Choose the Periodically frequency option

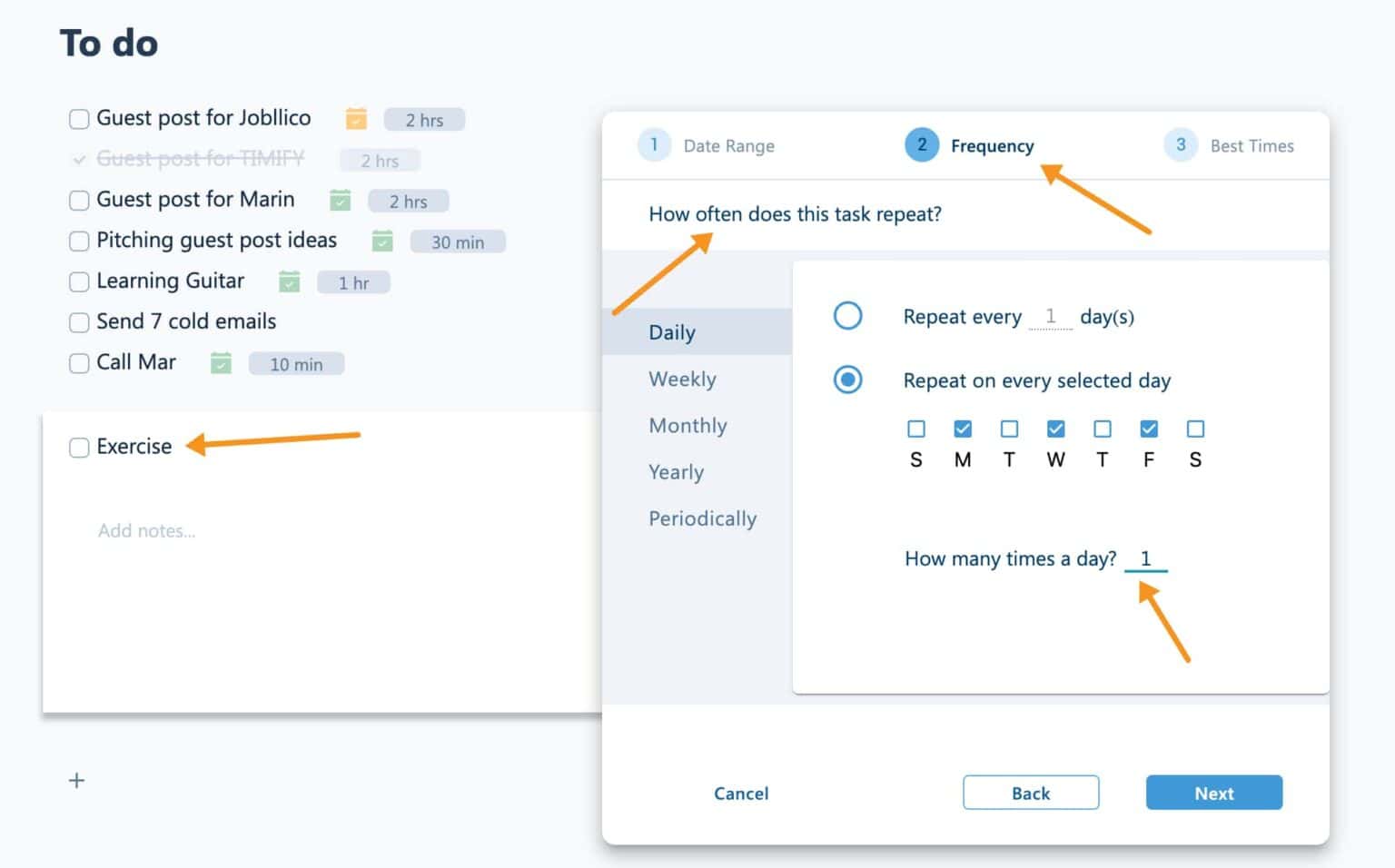(702, 518)
